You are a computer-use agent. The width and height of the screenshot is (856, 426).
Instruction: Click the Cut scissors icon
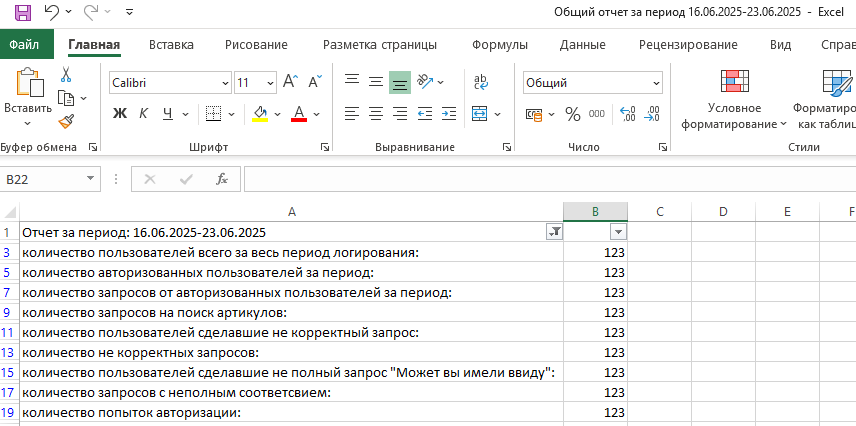tap(66, 74)
